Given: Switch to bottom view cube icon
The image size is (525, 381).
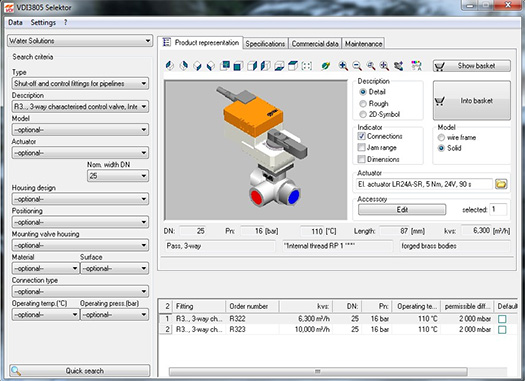Looking at the screenshot, I should [279, 66].
